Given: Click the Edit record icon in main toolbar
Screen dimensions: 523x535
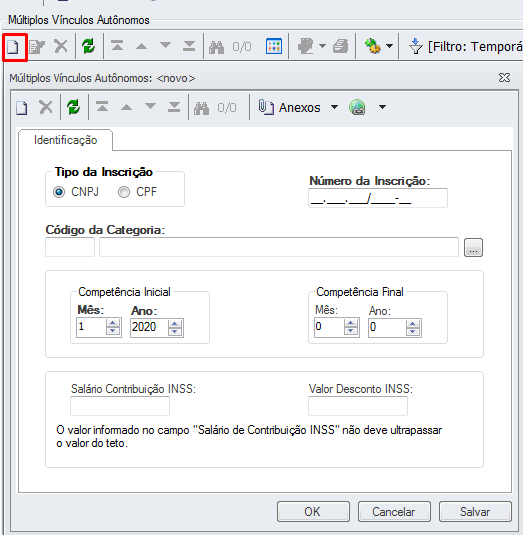Looking at the screenshot, I should pos(37,47).
